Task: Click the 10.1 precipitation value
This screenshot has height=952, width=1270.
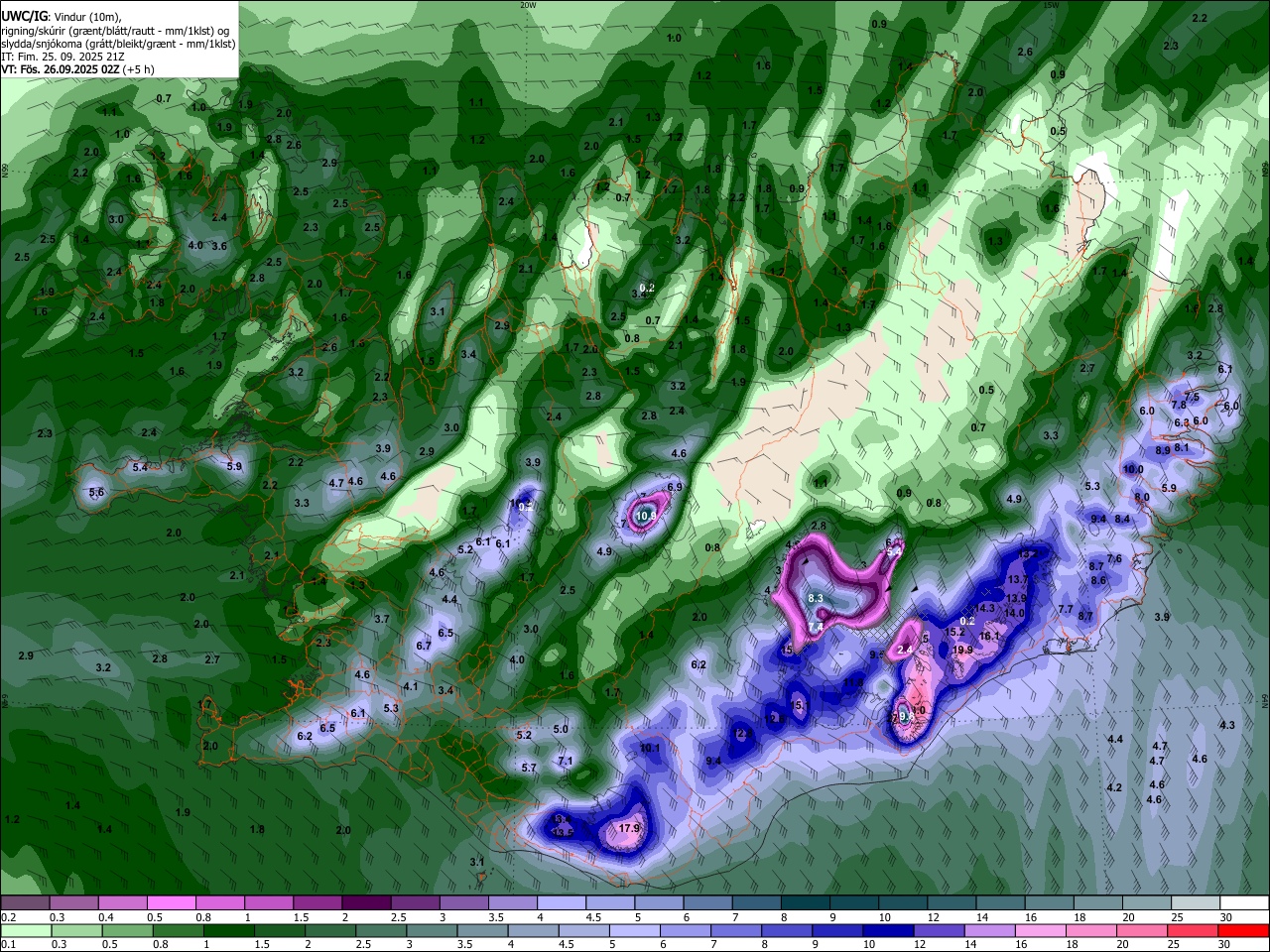Action: click(x=650, y=748)
